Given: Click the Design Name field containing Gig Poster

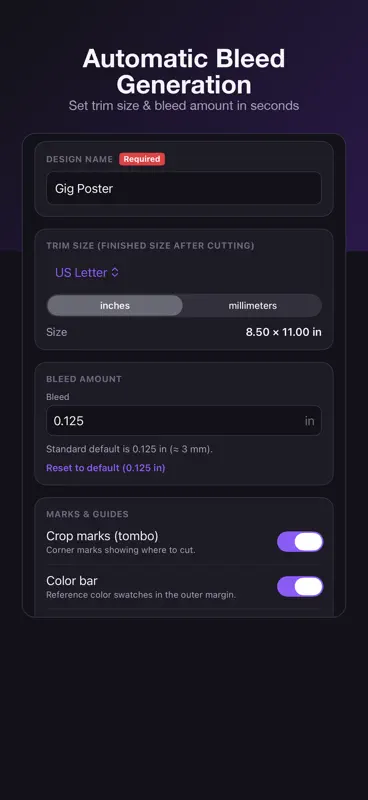Looking at the screenshot, I should [x=184, y=188].
